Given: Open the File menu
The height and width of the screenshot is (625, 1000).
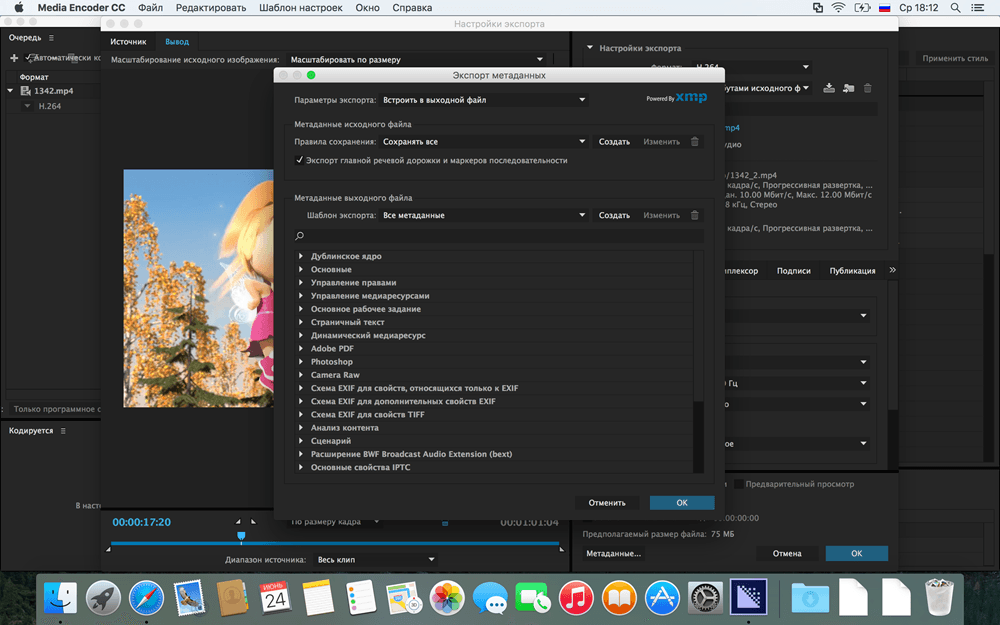Looking at the screenshot, I should click(151, 8).
